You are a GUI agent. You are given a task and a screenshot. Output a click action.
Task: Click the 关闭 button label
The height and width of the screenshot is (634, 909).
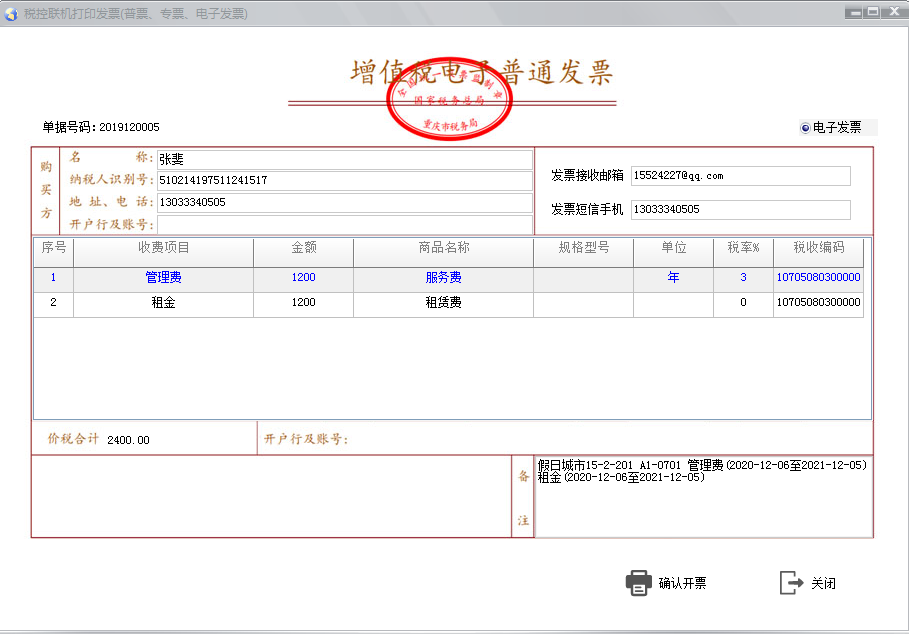(x=823, y=583)
